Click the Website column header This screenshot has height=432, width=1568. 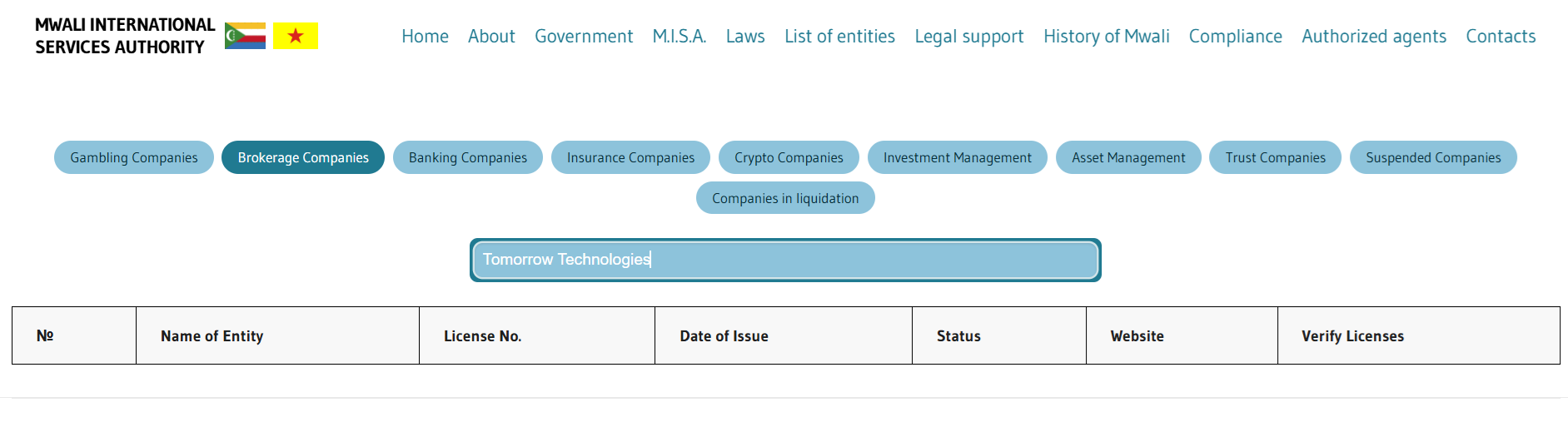pyautogui.click(x=1182, y=335)
